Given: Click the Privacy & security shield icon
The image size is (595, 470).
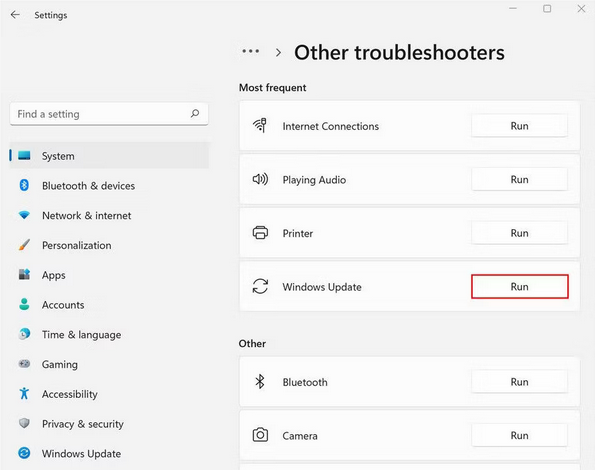Looking at the screenshot, I should [24, 423].
